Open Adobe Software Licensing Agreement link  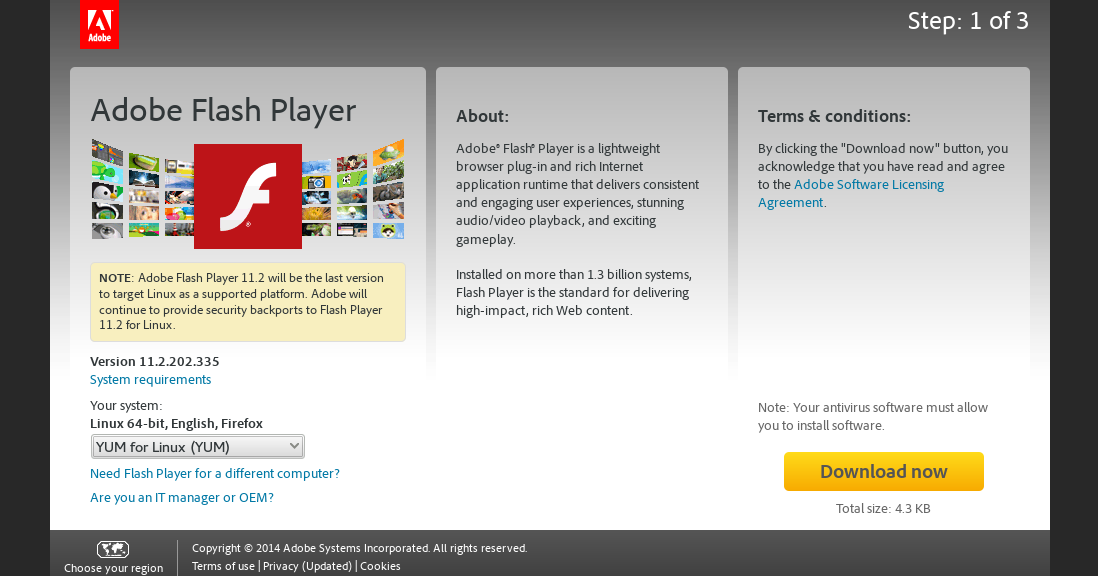pos(851,193)
